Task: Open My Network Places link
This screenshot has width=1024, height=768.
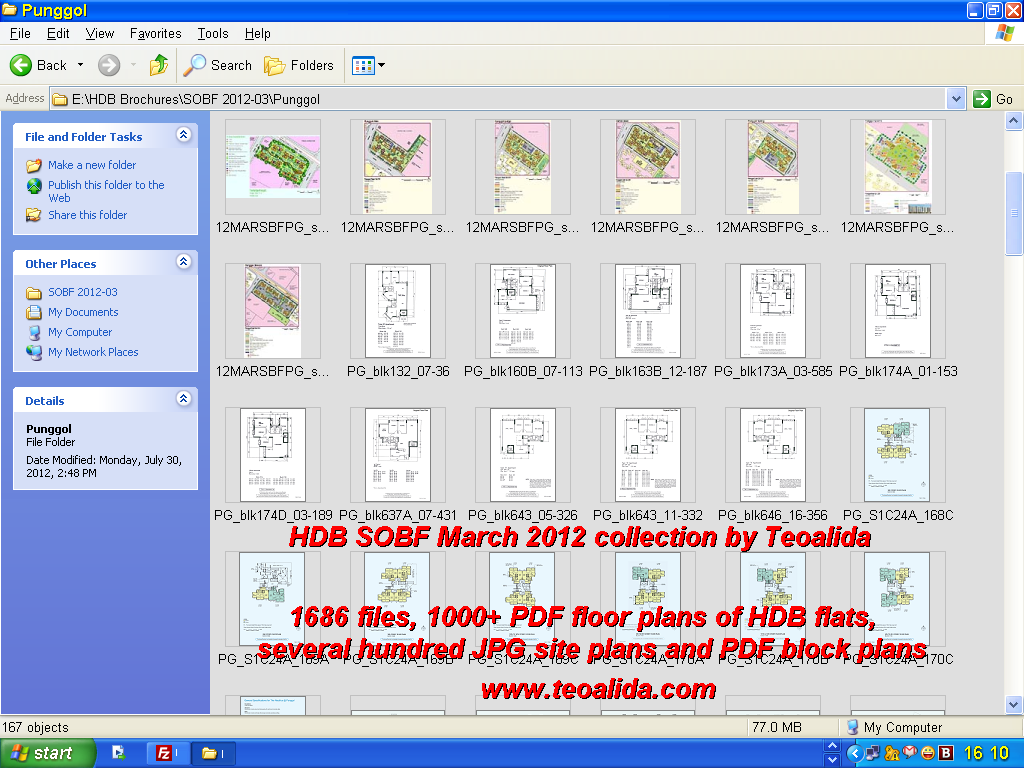Action: [x=93, y=352]
